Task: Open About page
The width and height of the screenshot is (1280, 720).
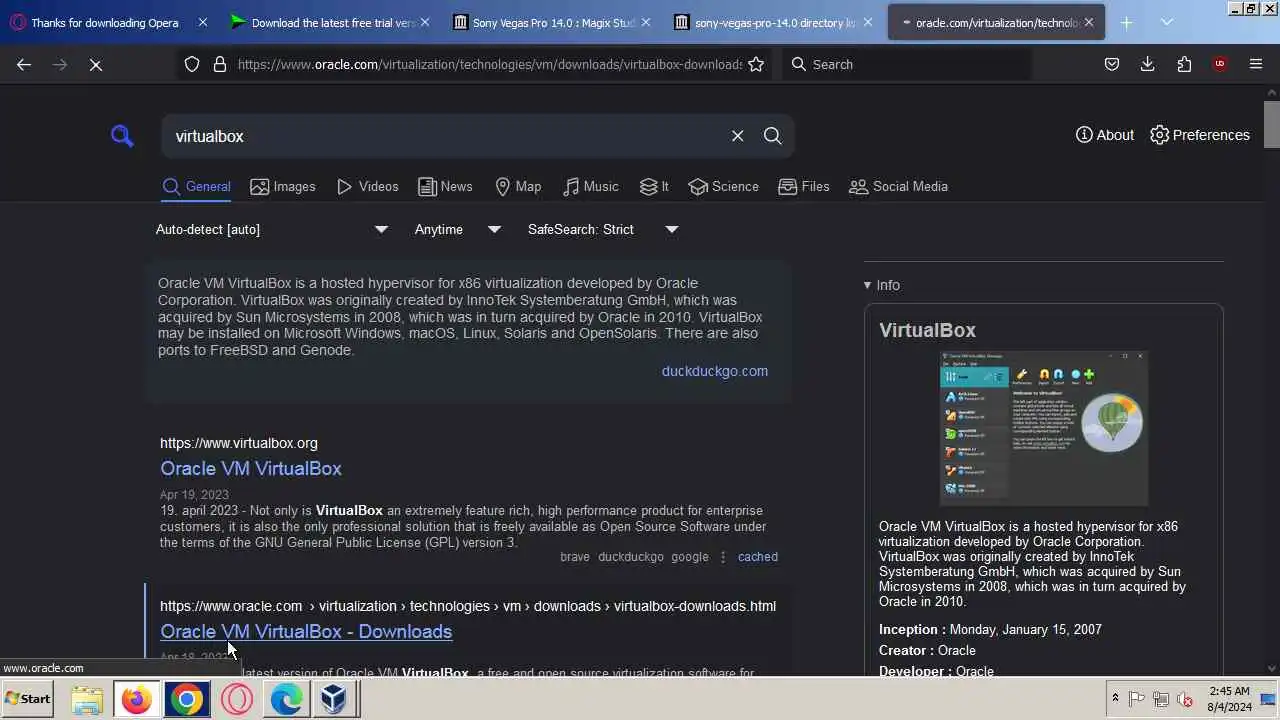Action: tap(1105, 135)
